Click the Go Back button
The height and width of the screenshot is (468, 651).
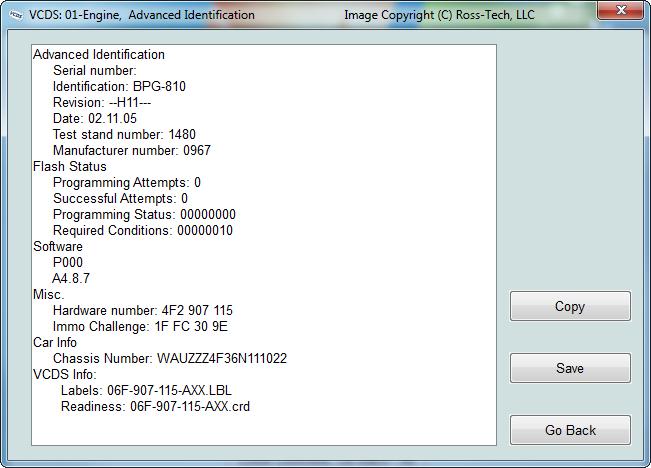click(x=570, y=430)
